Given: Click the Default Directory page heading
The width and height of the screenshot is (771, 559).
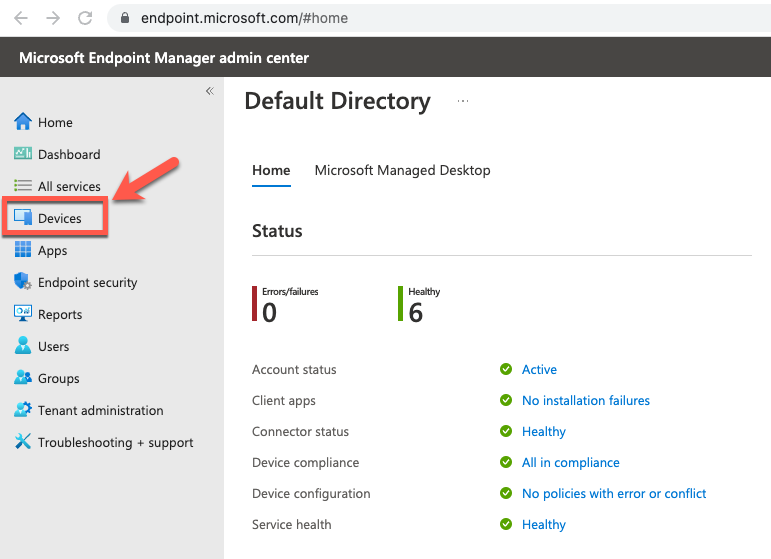Looking at the screenshot, I should 337,101.
